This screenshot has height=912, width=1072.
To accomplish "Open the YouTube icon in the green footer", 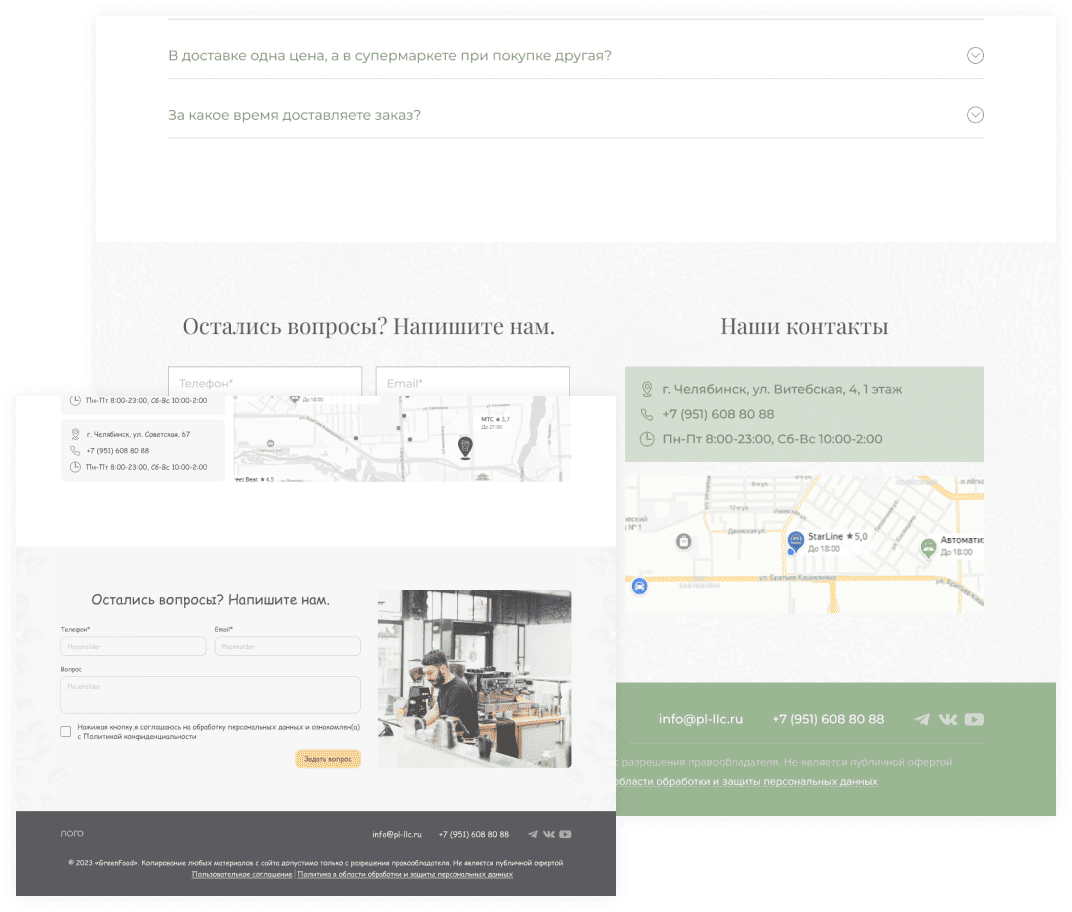I will point(973,718).
